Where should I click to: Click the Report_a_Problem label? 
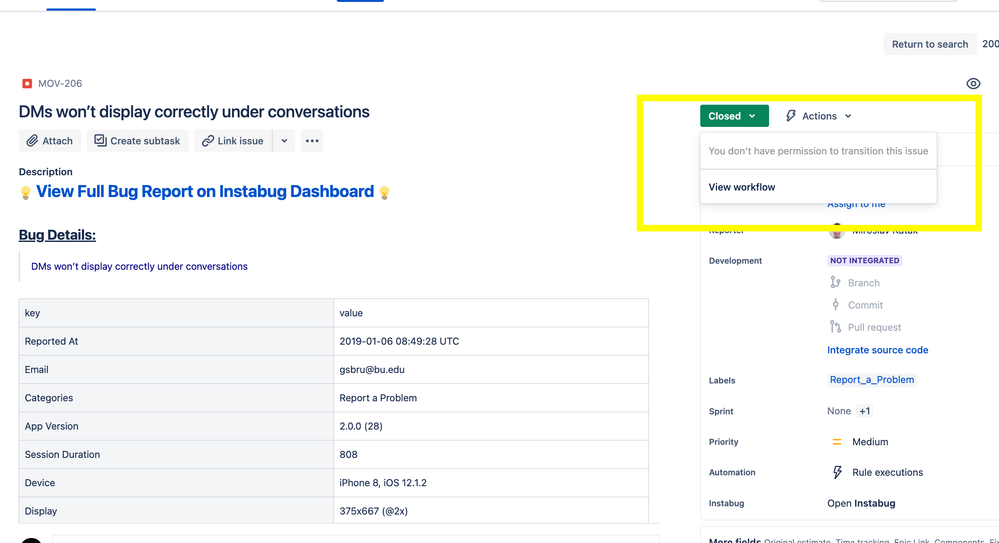tap(872, 380)
